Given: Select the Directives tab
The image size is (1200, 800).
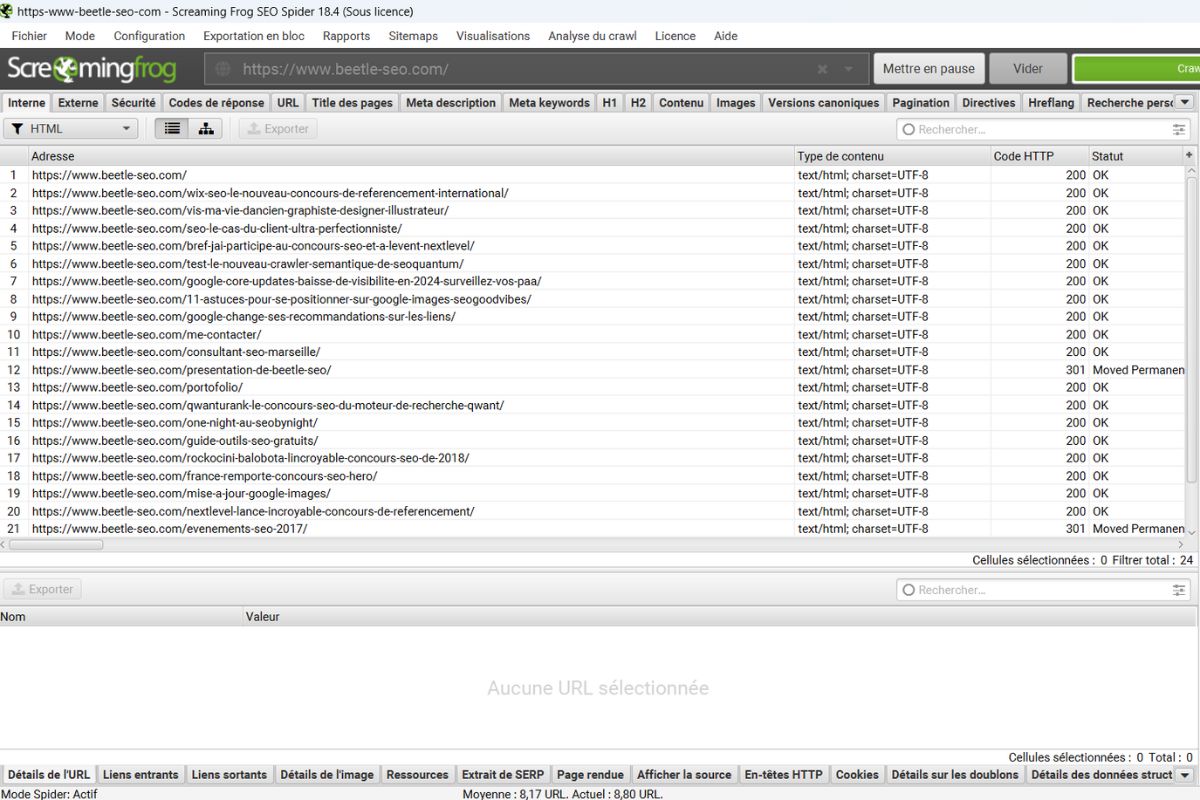Looking at the screenshot, I should click(x=989, y=102).
